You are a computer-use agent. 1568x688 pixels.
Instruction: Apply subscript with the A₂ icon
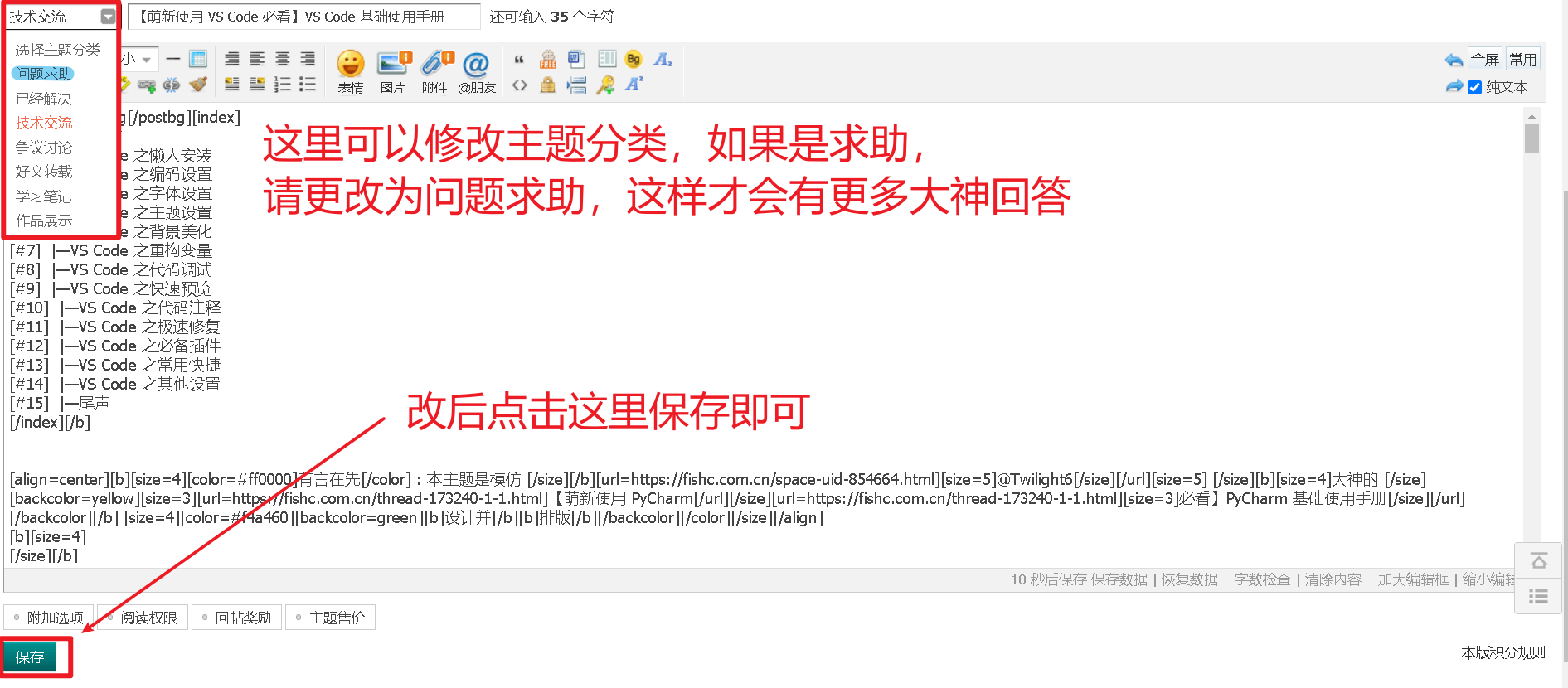tap(663, 60)
